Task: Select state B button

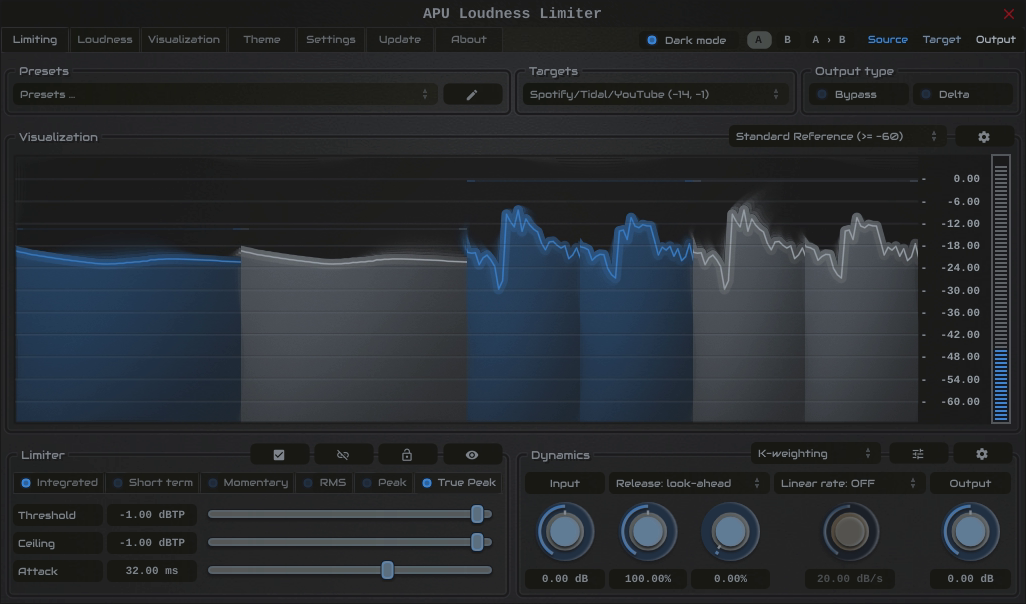Action: [x=787, y=40]
